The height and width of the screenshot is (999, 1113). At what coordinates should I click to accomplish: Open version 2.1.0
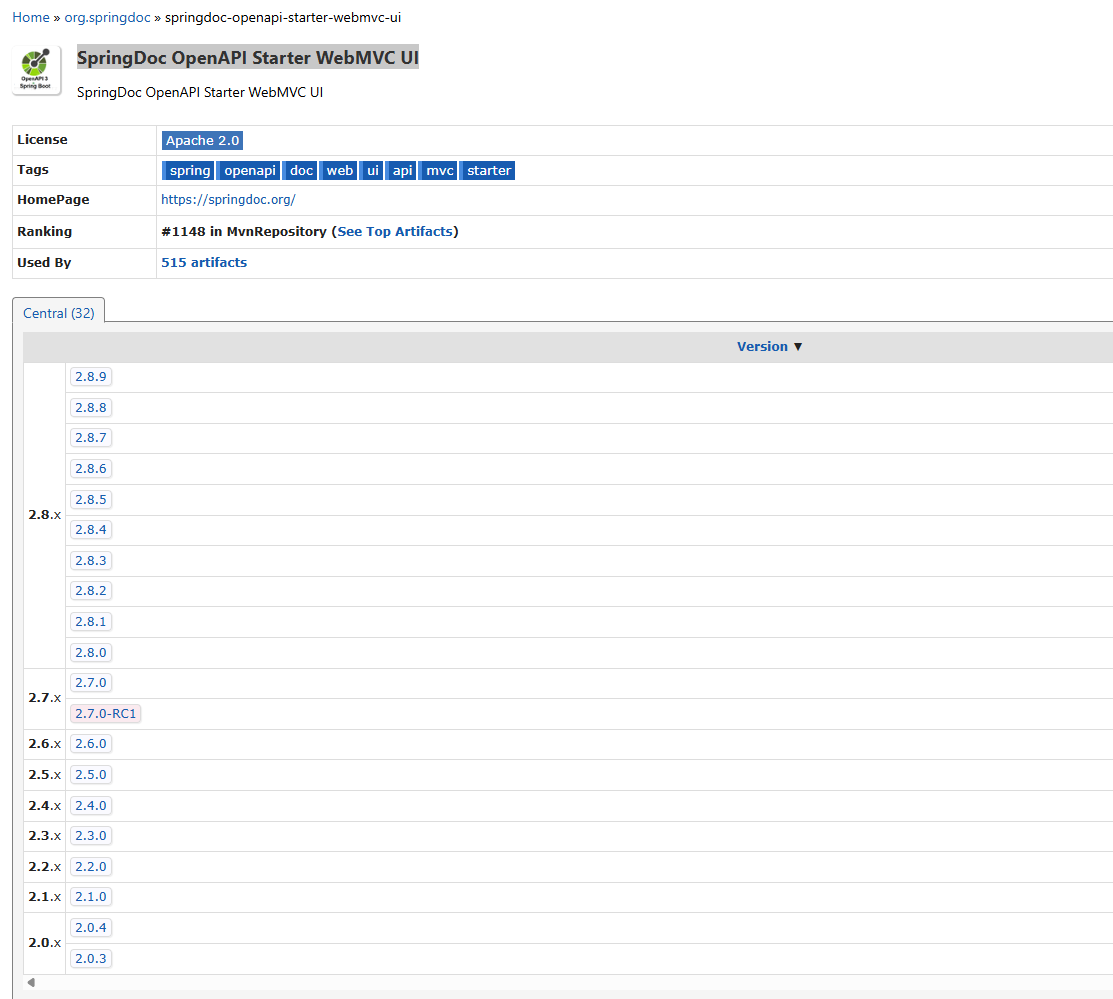pyautogui.click(x=91, y=897)
